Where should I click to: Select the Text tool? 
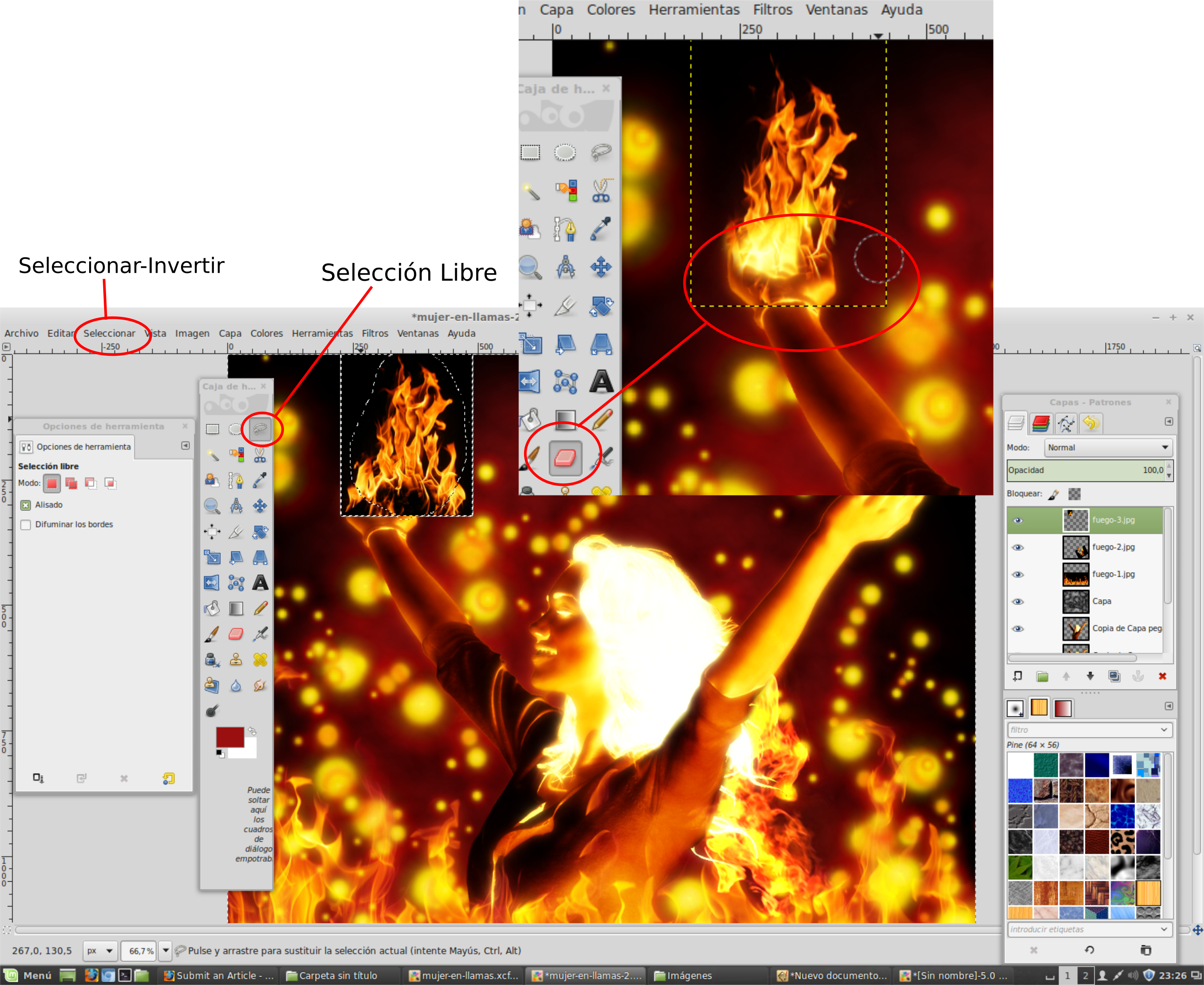pyautogui.click(x=262, y=583)
